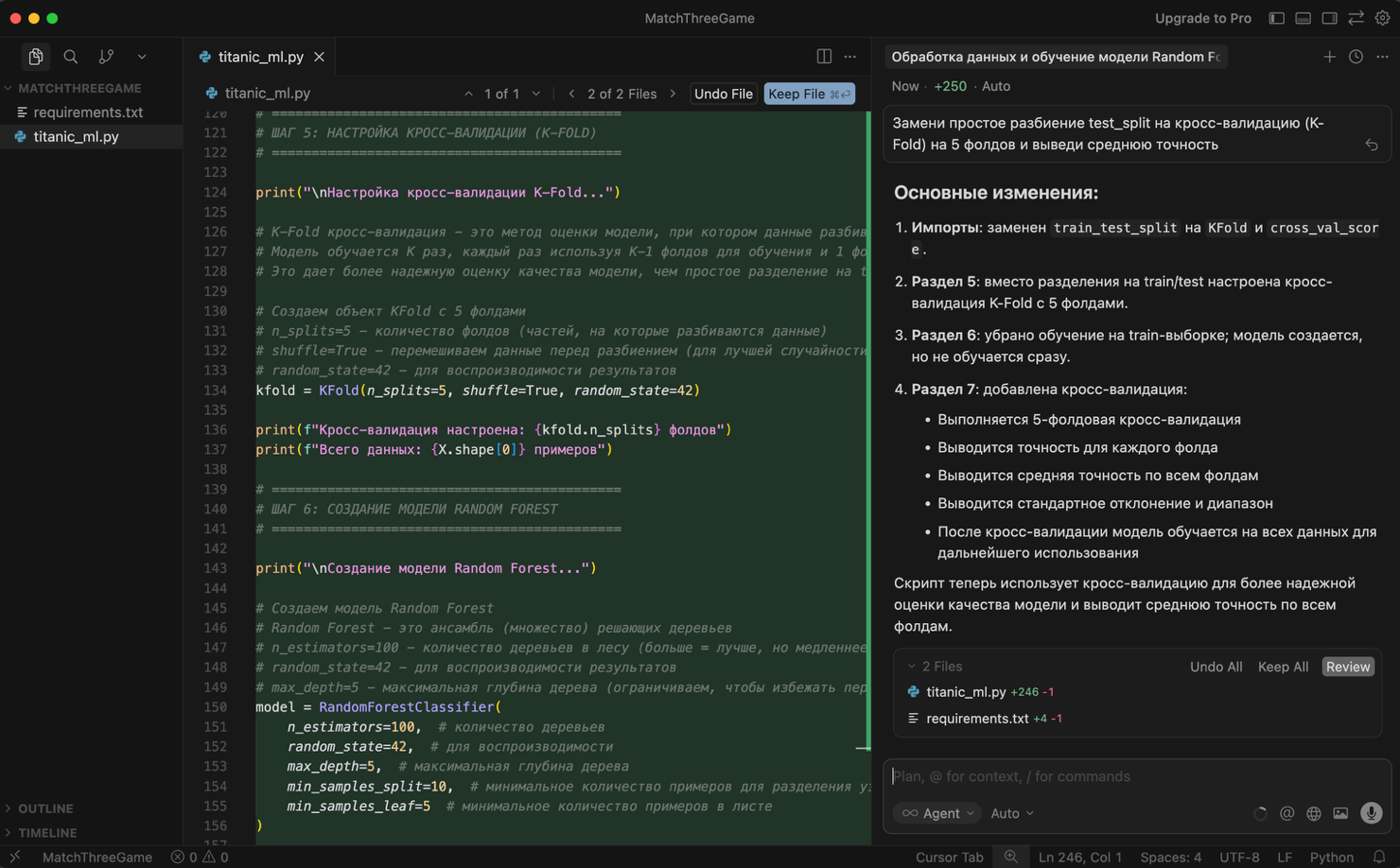Screen dimensions: 1400x868
Task: Start a new chat with the plus icon
Action: 1329,57
